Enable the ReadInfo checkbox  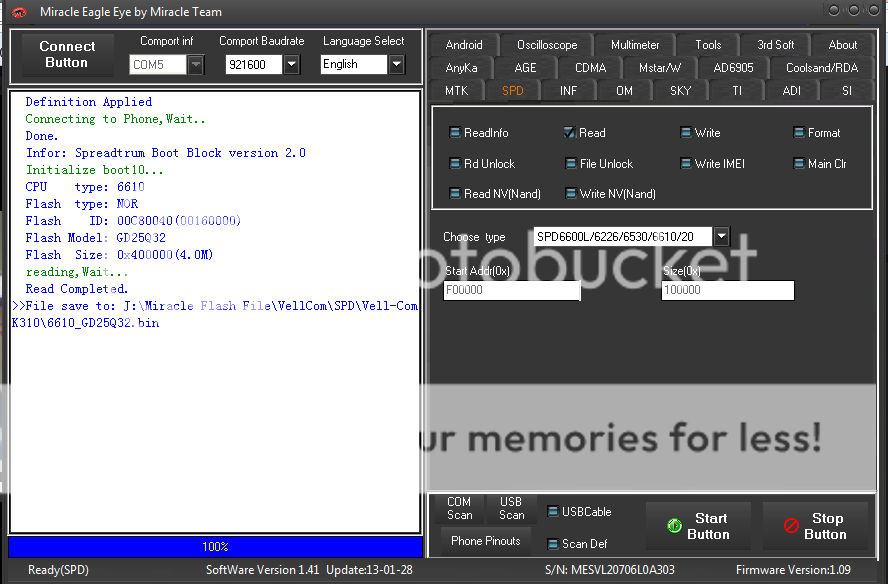click(x=455, y=133)
